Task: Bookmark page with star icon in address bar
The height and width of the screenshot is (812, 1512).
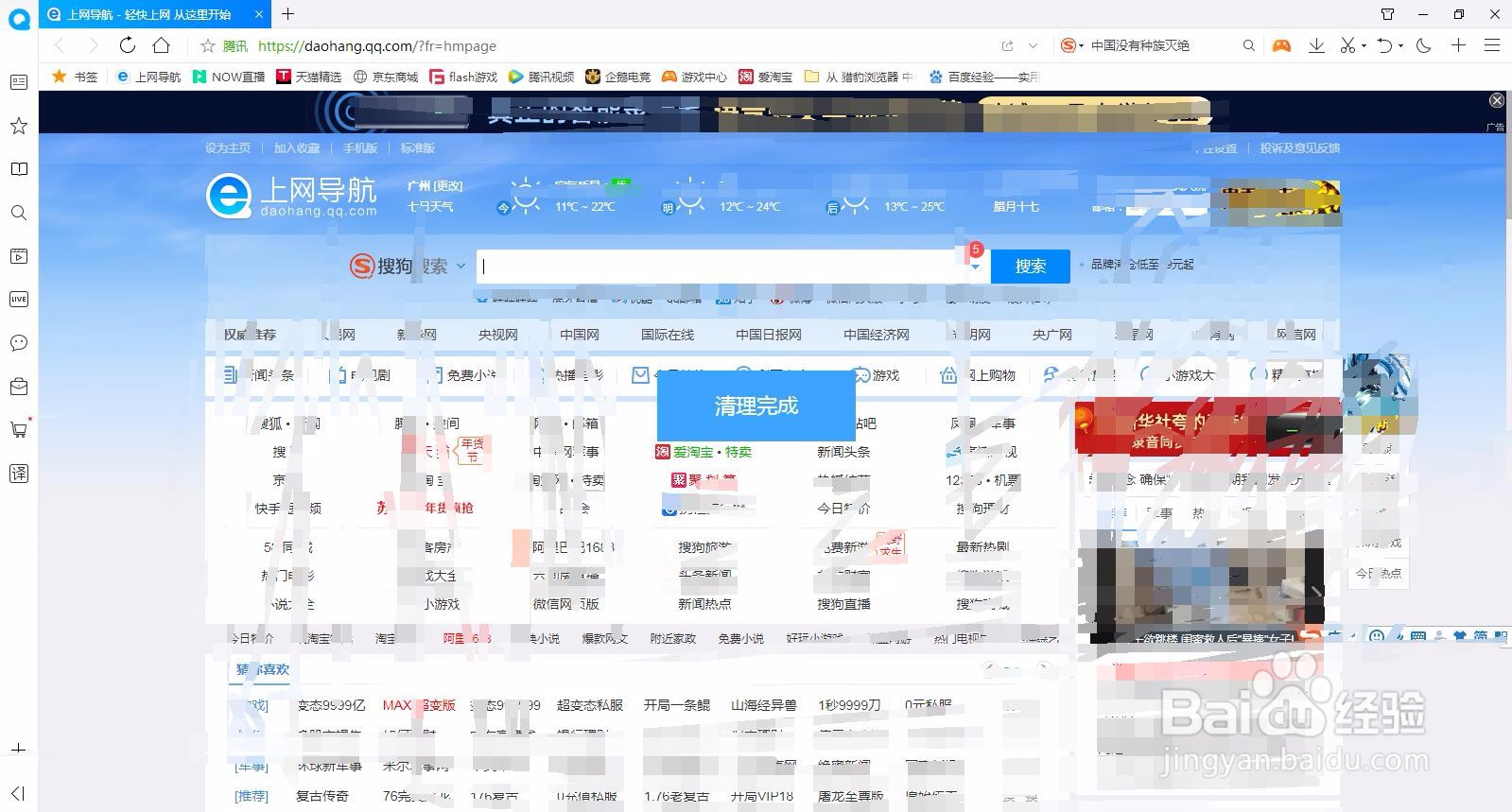Action: click(208, 45)
